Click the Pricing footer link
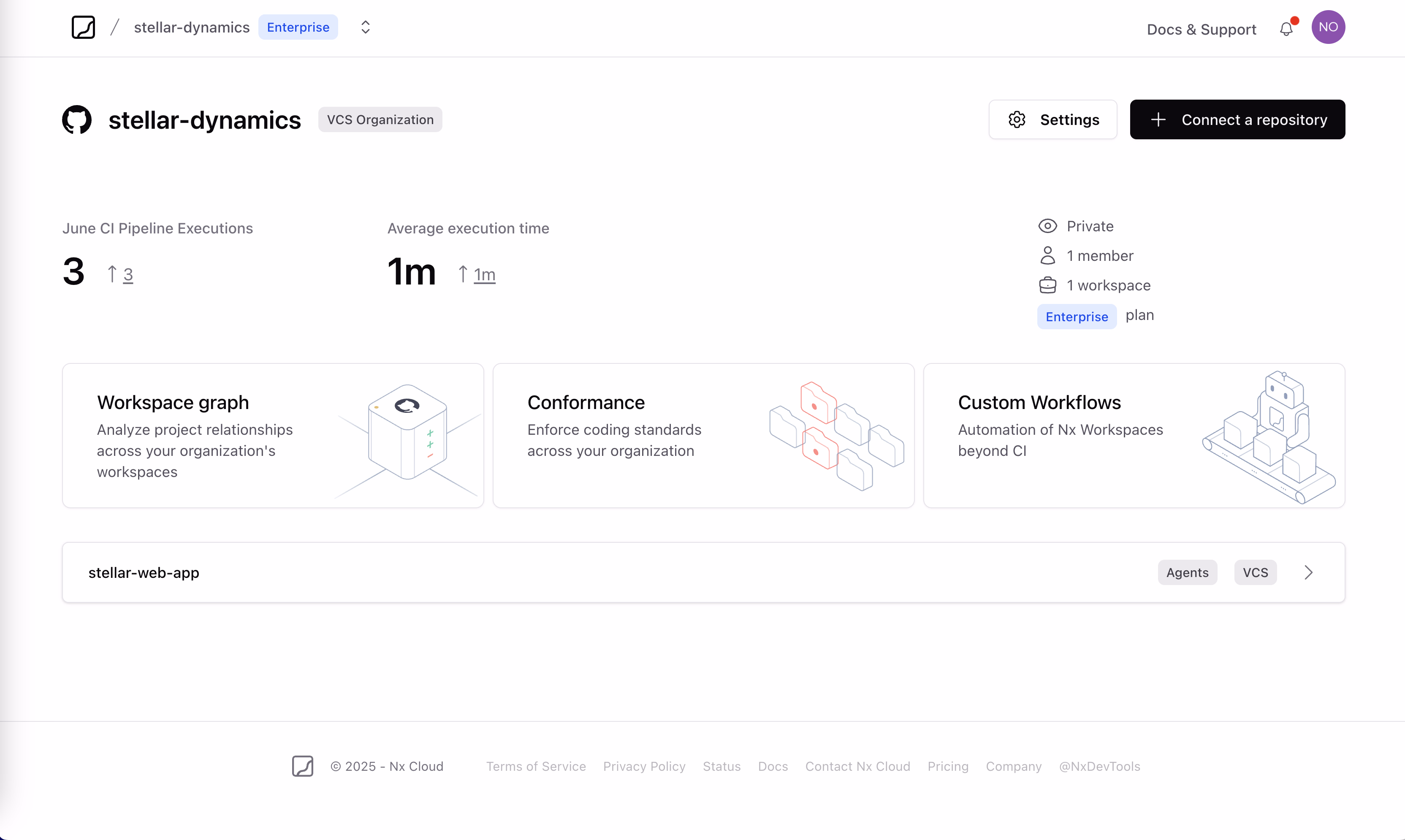Viewport: 1405px width, 840px height. tap(948, 766)
